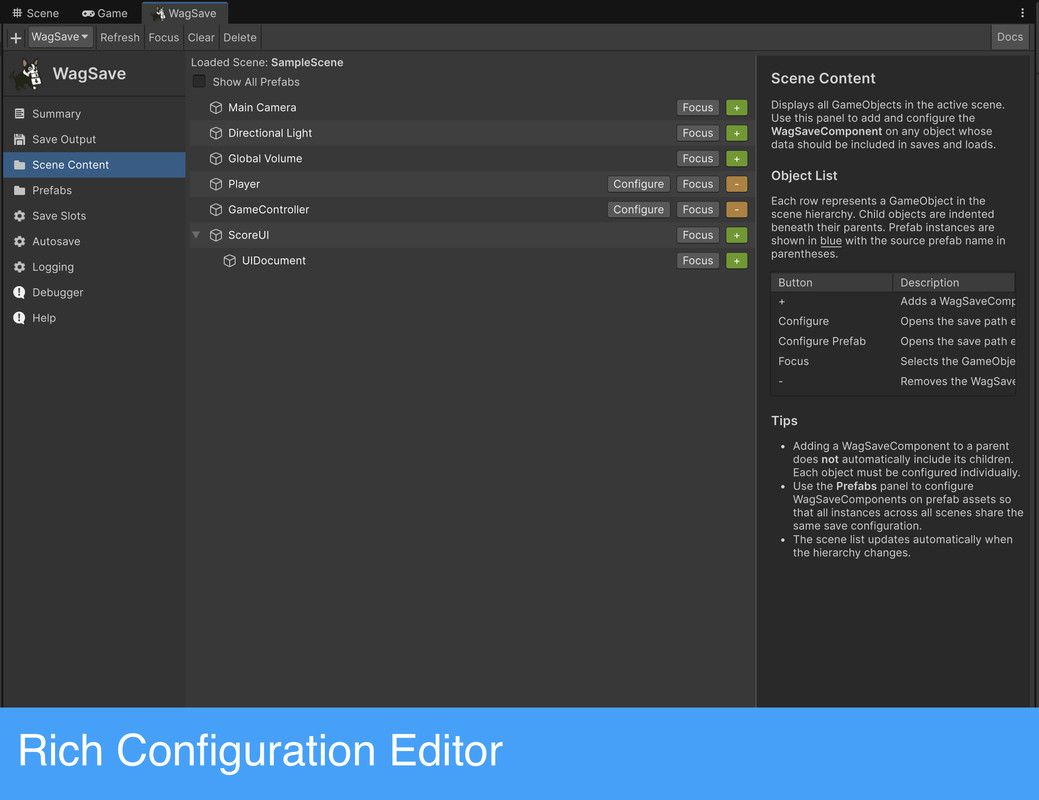Focus the Main Camera object
The height and width of the screenshot is (800, 1039).
coord(698,107)
